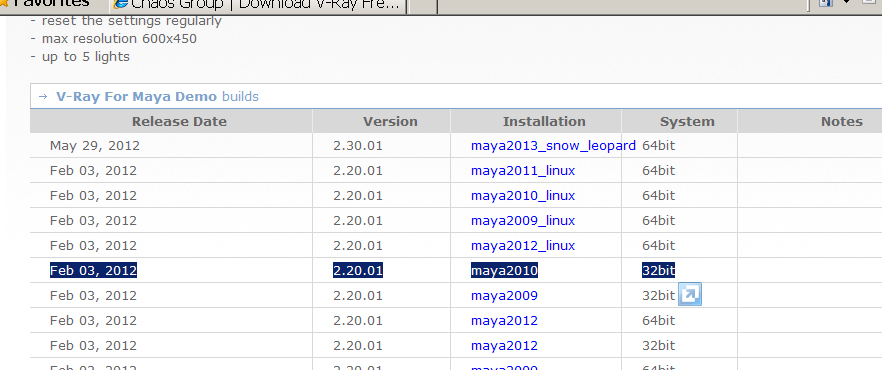Download the maya2009 32bit build

(505, 295)
